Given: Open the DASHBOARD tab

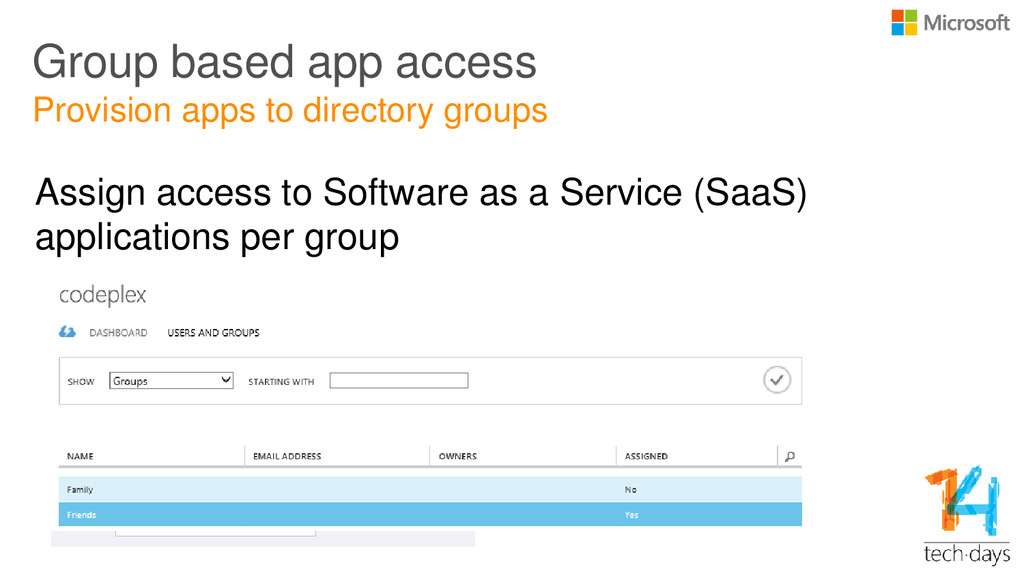Looking at the screenshot, I should point(118,333).
